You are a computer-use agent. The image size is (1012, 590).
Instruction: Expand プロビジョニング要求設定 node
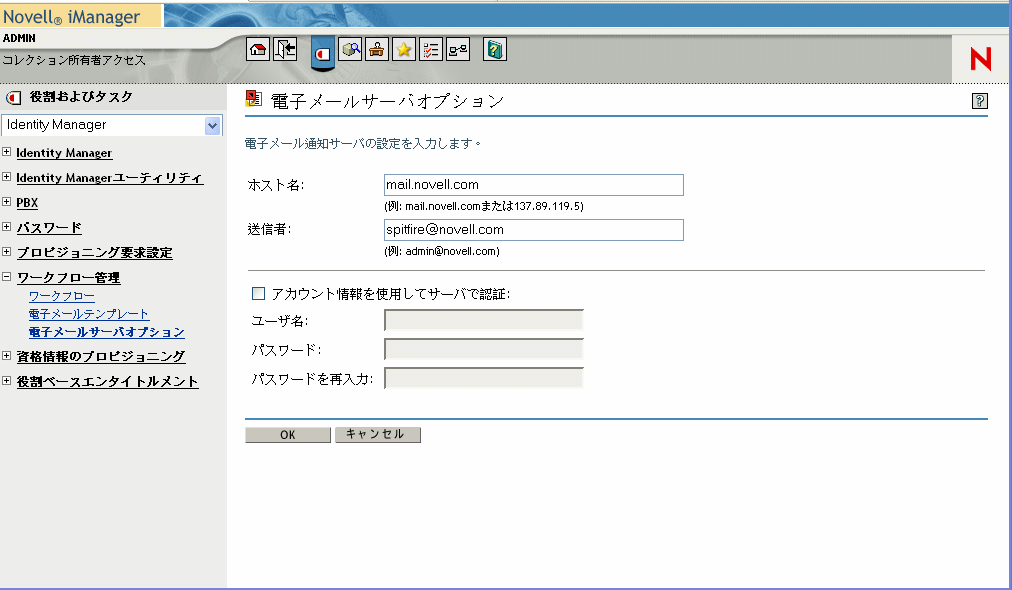(6, 251)
